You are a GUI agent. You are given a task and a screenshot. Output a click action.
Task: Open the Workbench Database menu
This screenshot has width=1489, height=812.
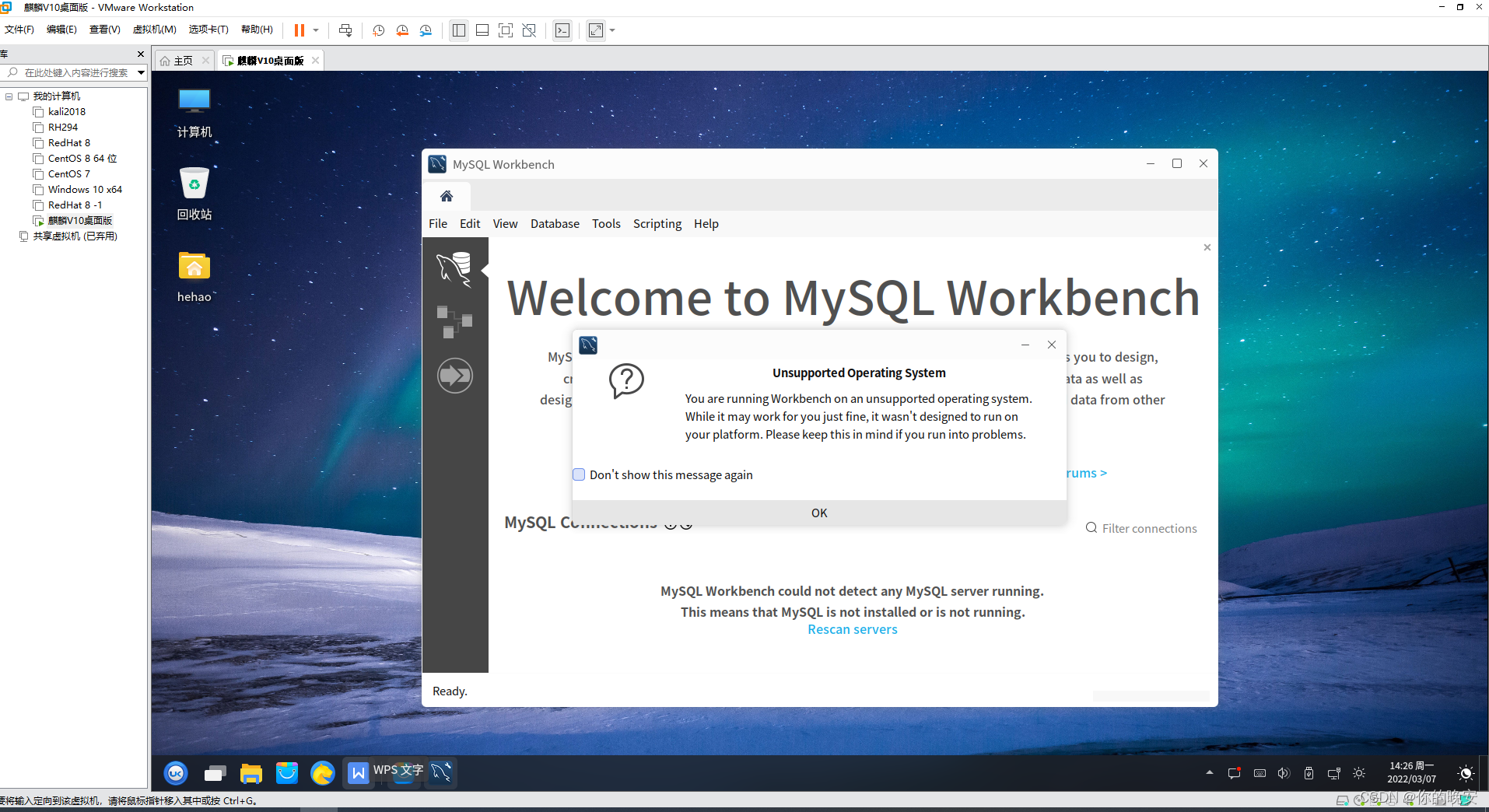coord(555,223)
